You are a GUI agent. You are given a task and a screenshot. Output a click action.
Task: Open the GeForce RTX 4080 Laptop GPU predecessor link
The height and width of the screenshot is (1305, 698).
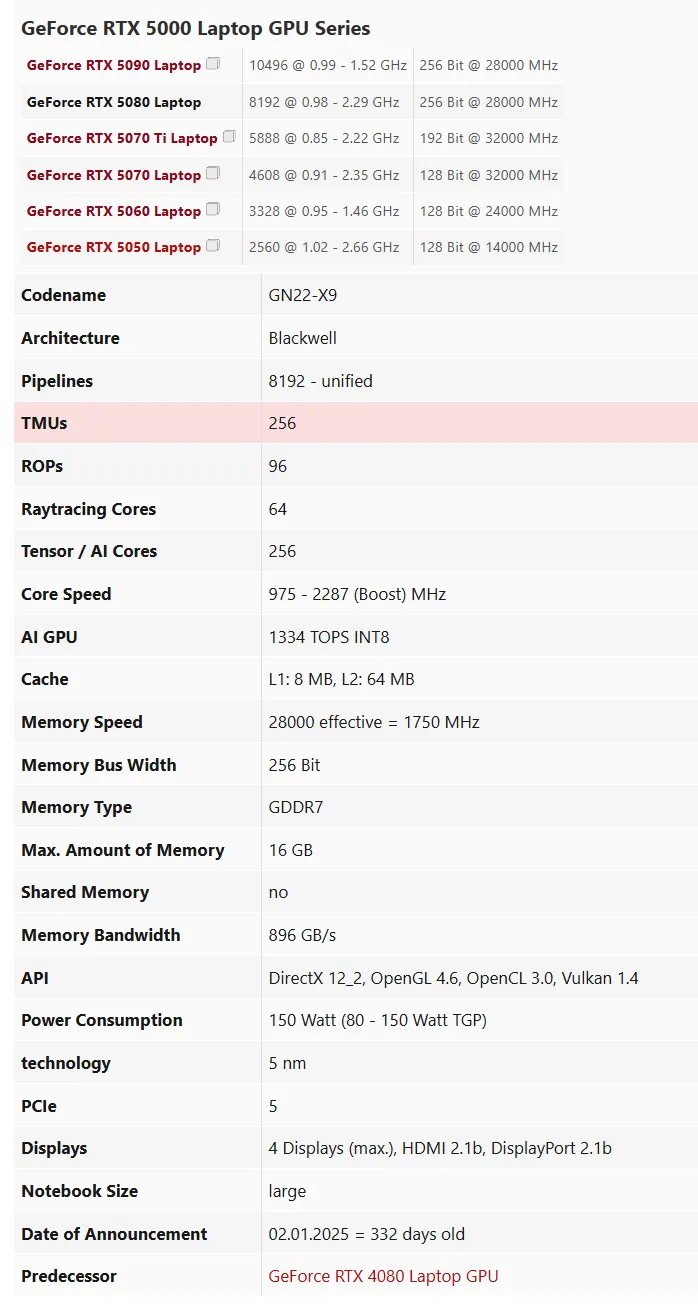coord(382,1276)
